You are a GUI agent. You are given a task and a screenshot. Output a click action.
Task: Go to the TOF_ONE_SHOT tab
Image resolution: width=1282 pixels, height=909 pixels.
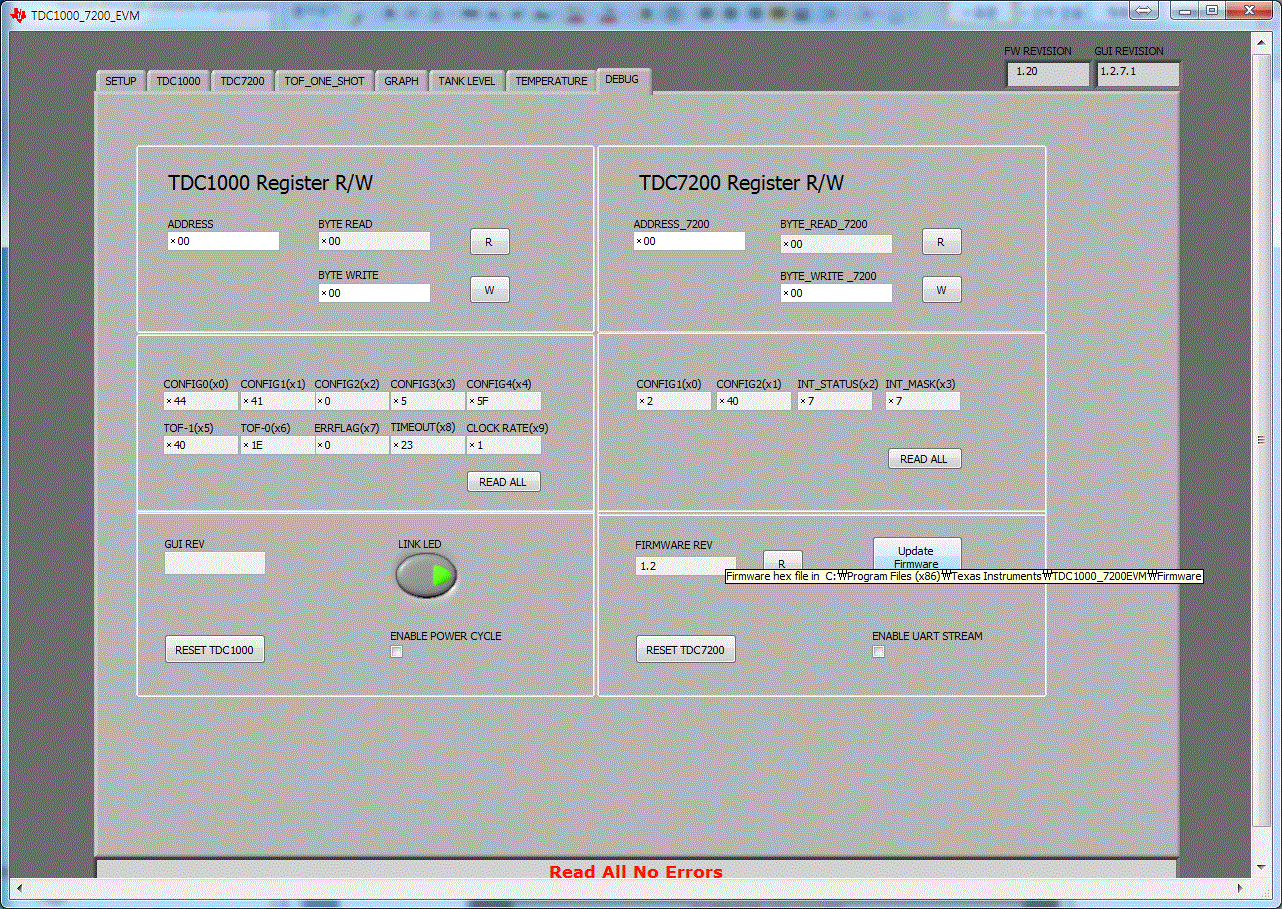pos(324,81)
